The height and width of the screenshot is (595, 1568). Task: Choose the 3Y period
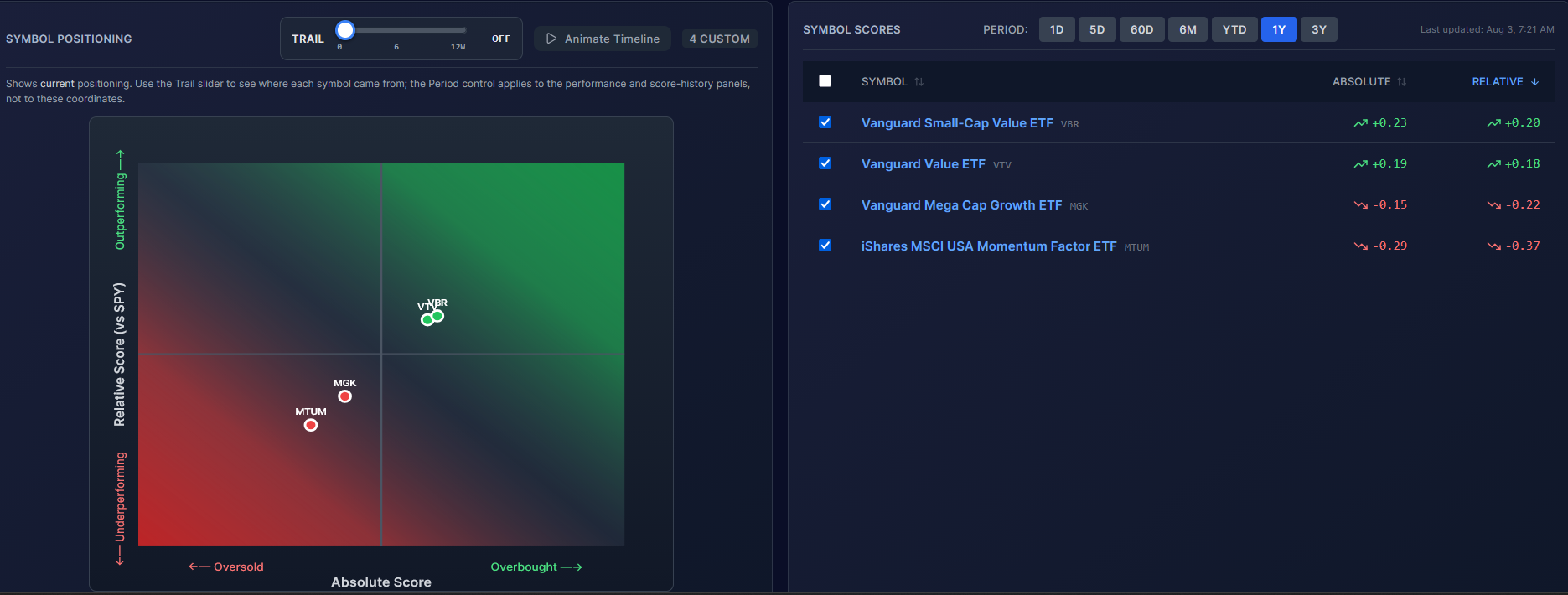click(x=1319, y=29)
